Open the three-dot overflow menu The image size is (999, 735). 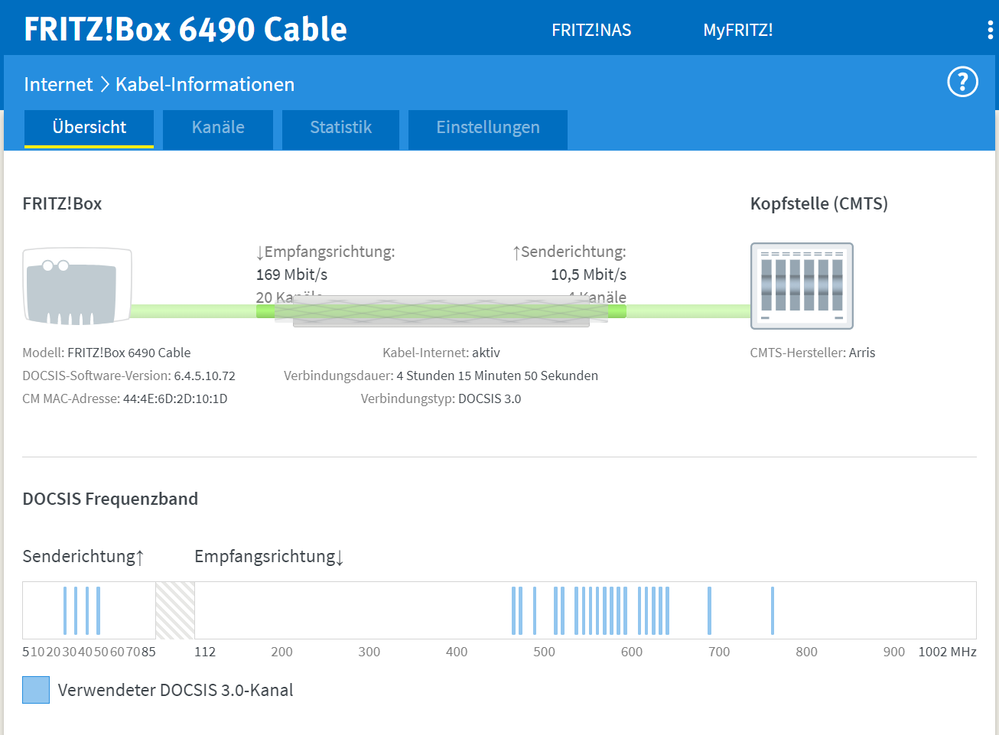click(x=989, y=30)
